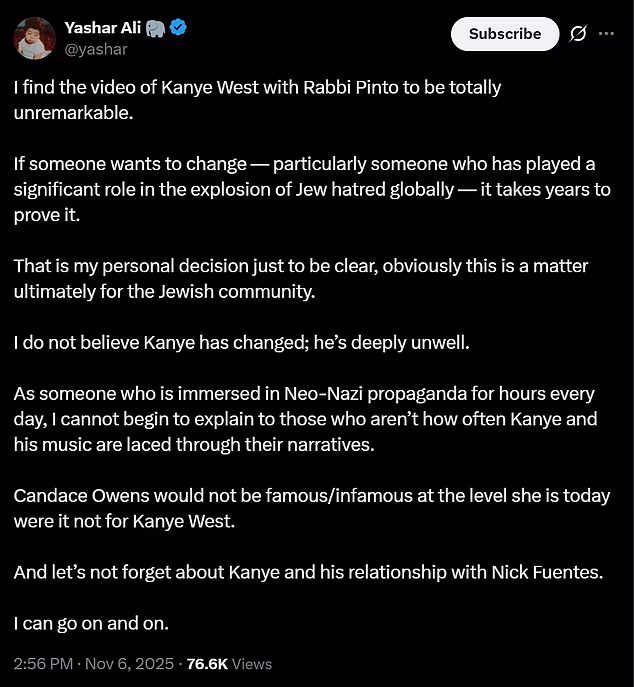Click the paragraph mentioning Rabbi Pinto
Screen dimensions: 634x687
(x=257, y=98)
